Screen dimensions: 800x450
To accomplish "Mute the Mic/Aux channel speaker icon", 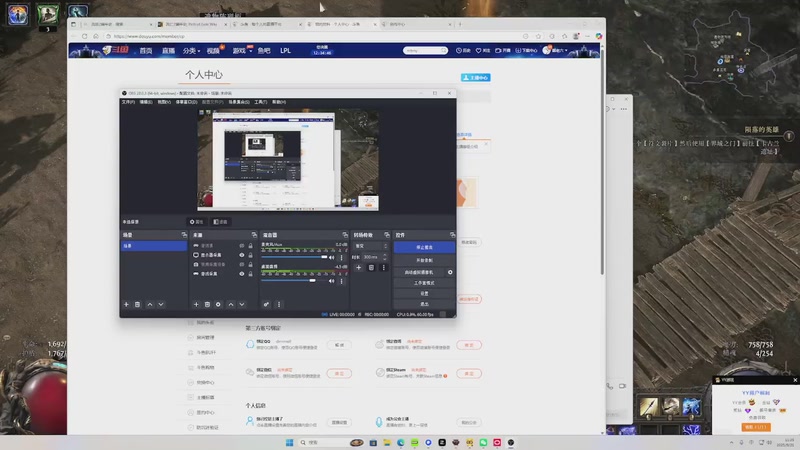I will pos(332,258).
